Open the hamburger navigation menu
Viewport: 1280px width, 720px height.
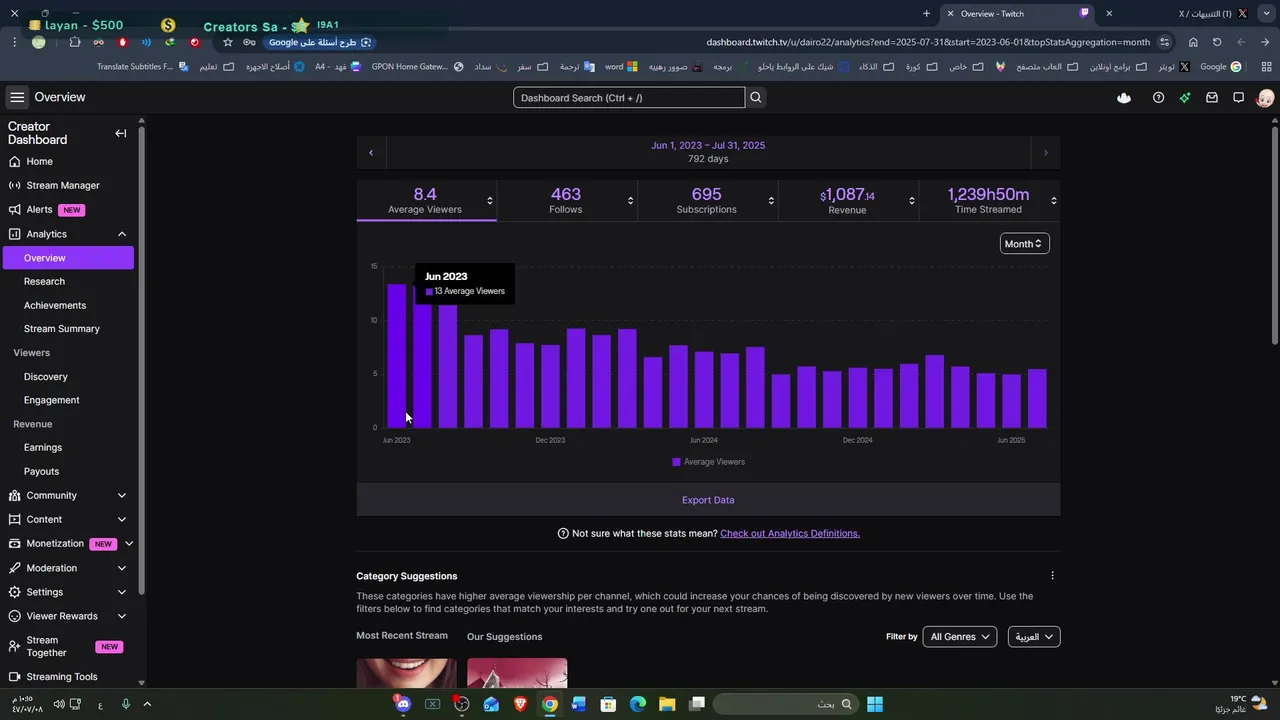coord(17,97)
